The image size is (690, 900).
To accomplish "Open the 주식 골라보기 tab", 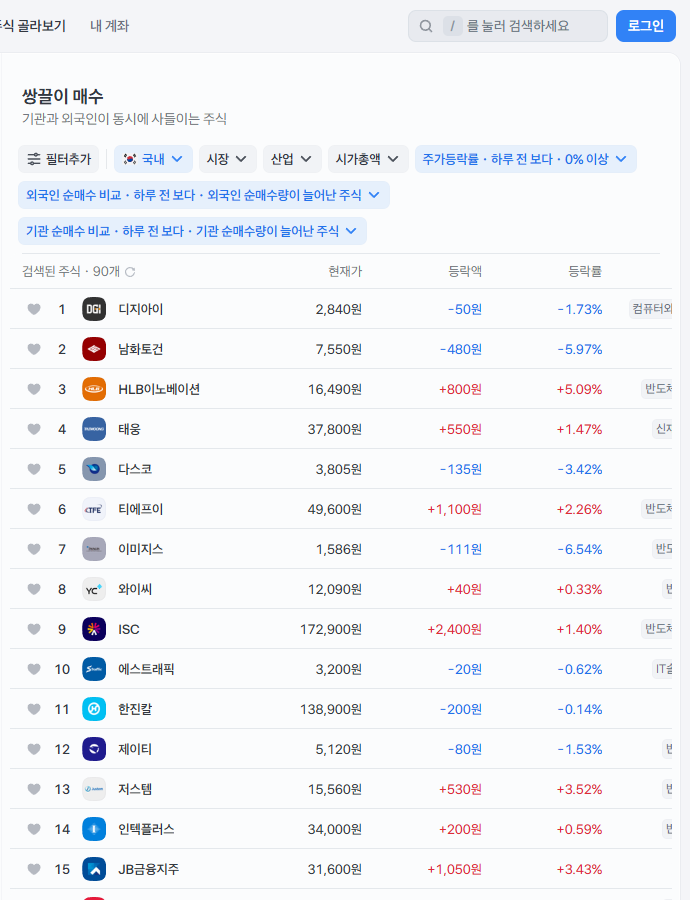I will pos(33,26).
